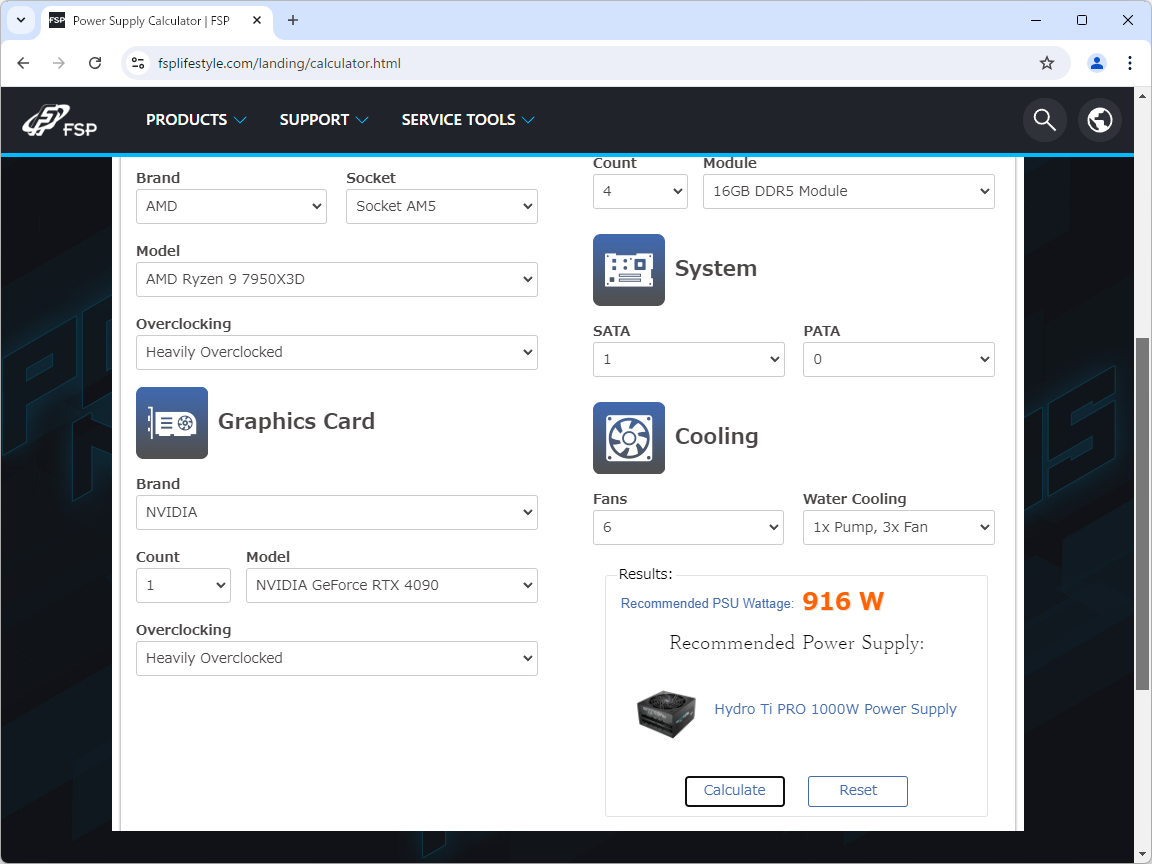
Task: Close the Power Supply Calculator tab
Action: point(257,21)
